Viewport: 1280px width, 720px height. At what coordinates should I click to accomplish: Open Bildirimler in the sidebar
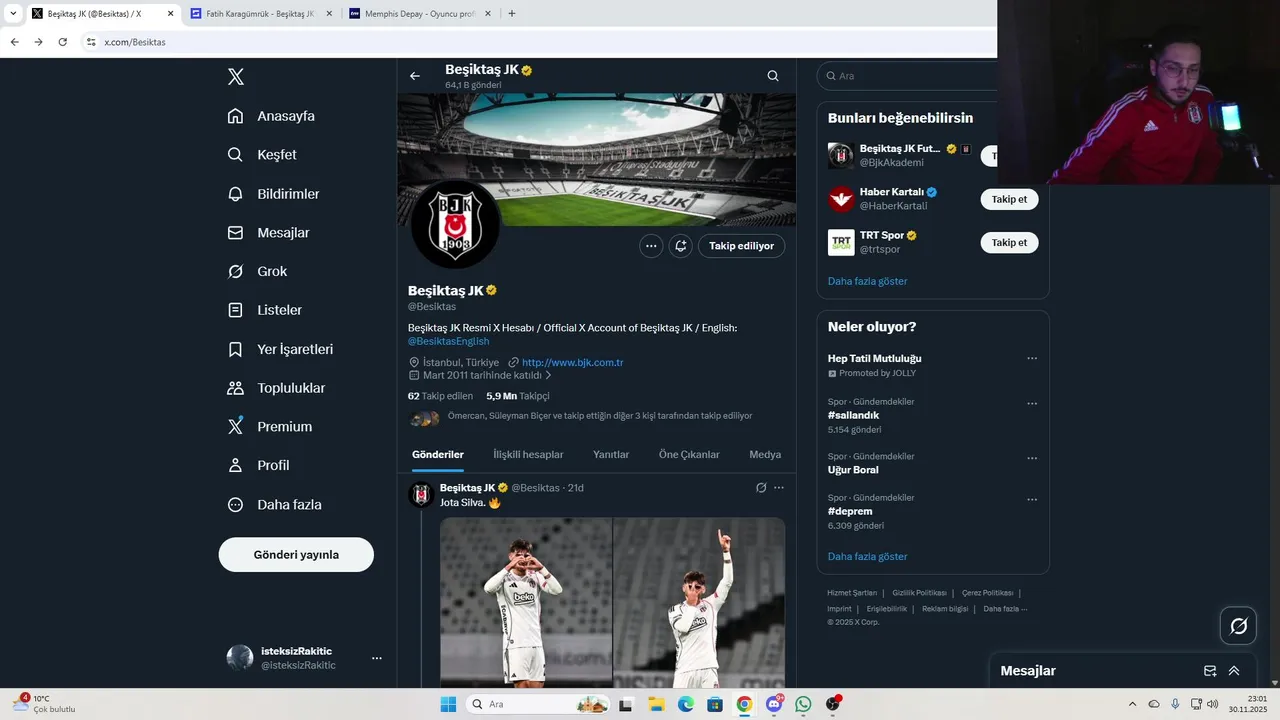tap(273, 194)
